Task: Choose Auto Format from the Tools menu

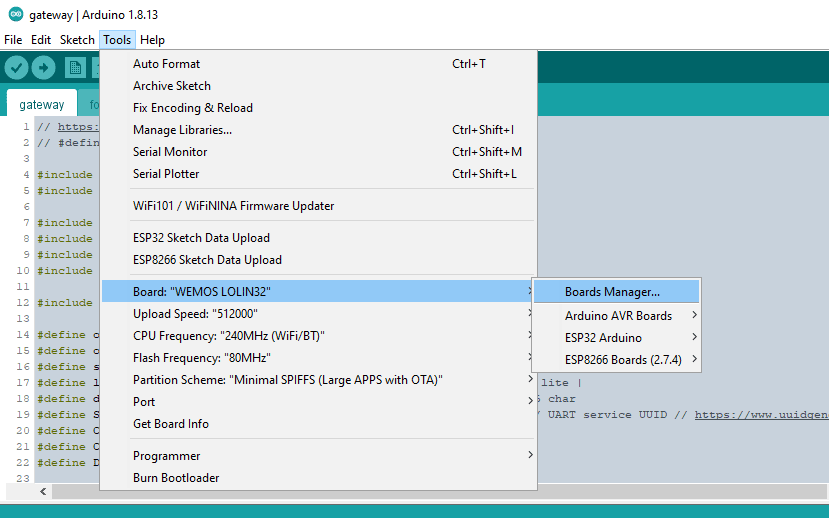Action: 319,63
